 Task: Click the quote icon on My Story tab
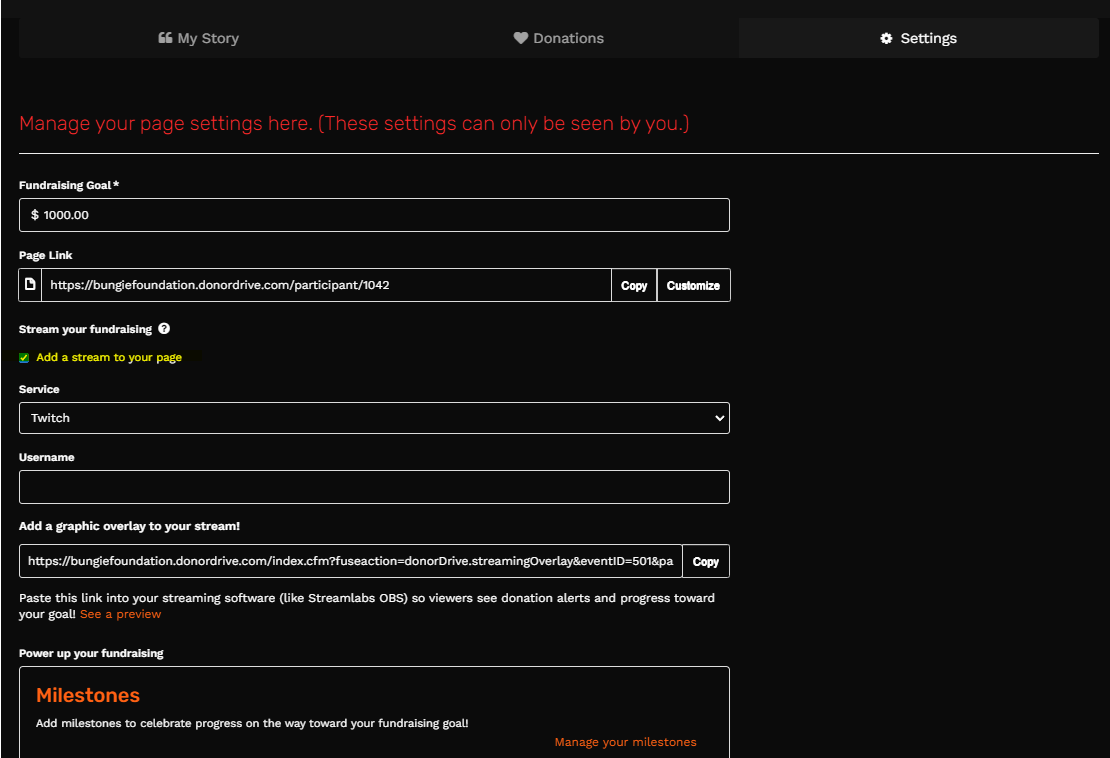tap(166, 38)
